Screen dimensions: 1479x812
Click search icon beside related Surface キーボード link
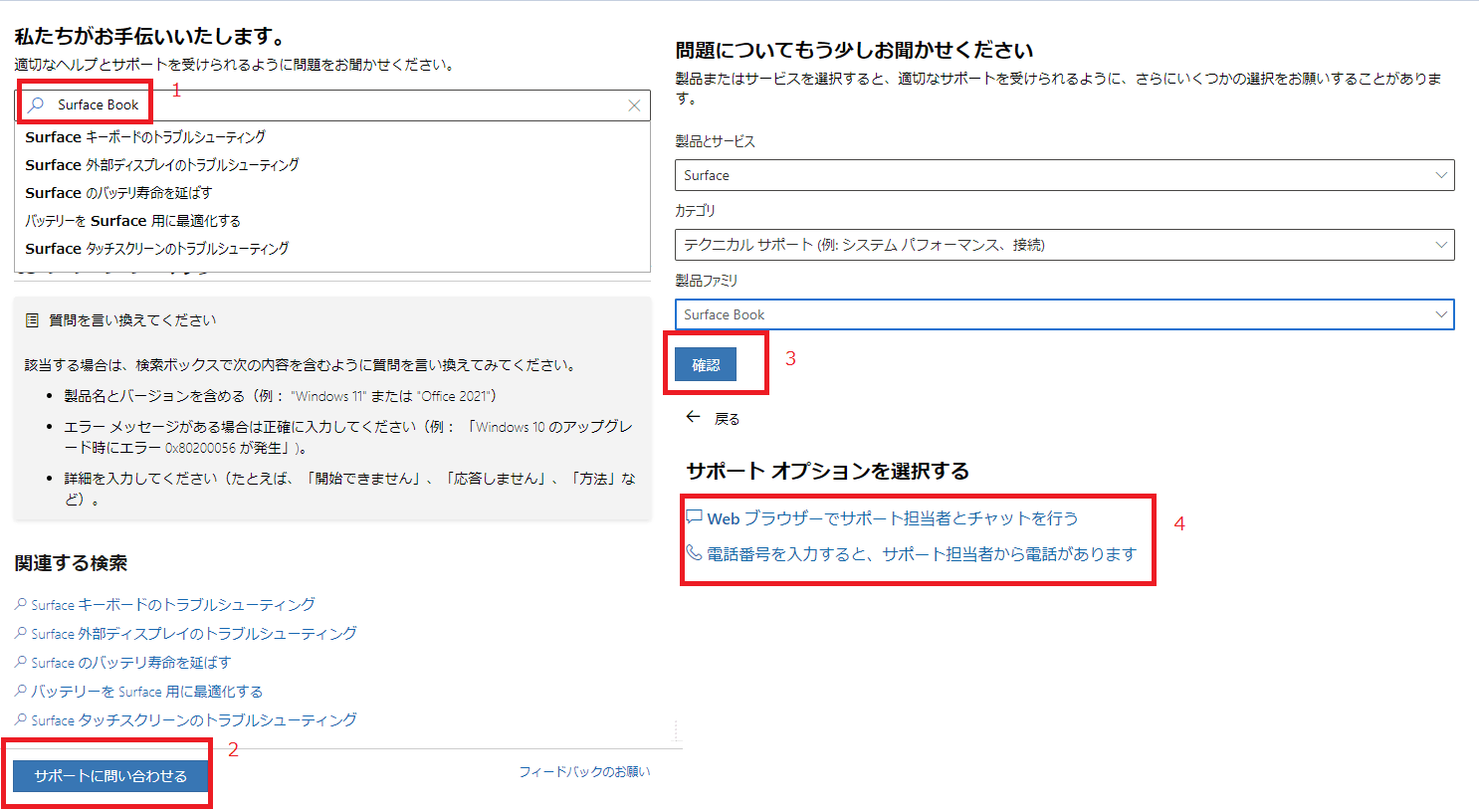[21, 604]
